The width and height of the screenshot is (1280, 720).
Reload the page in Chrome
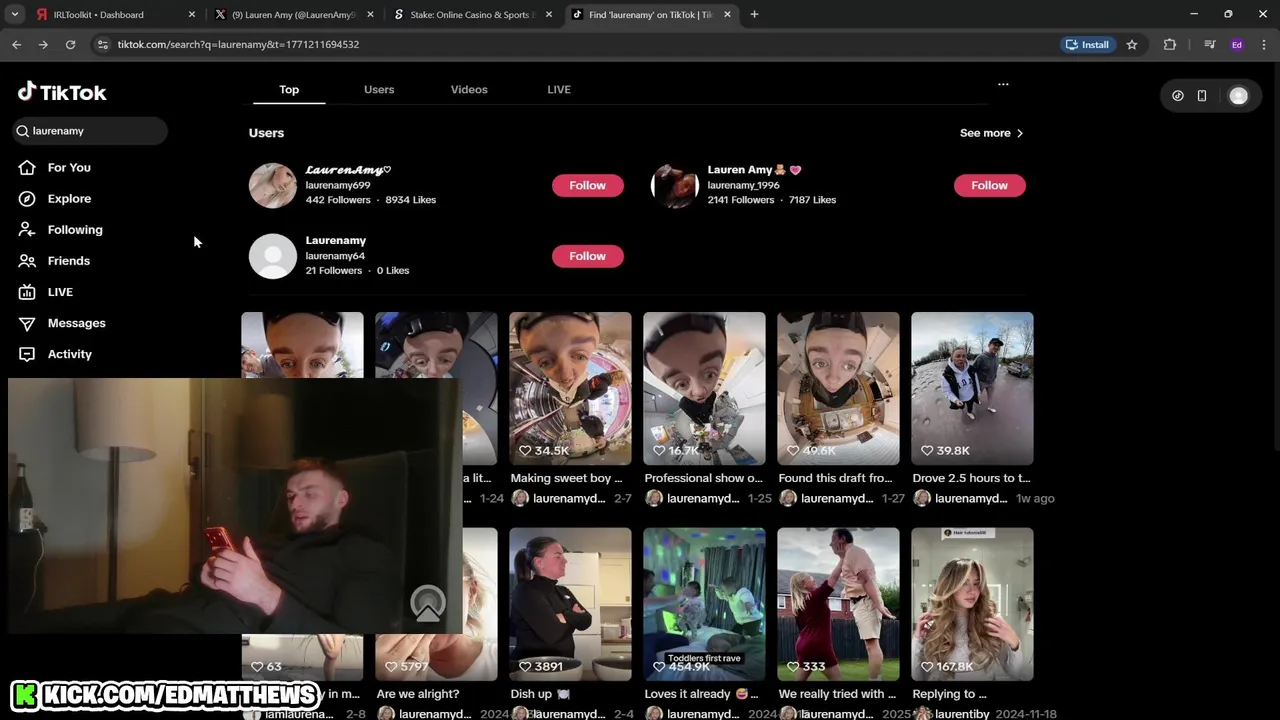(70, 44)
